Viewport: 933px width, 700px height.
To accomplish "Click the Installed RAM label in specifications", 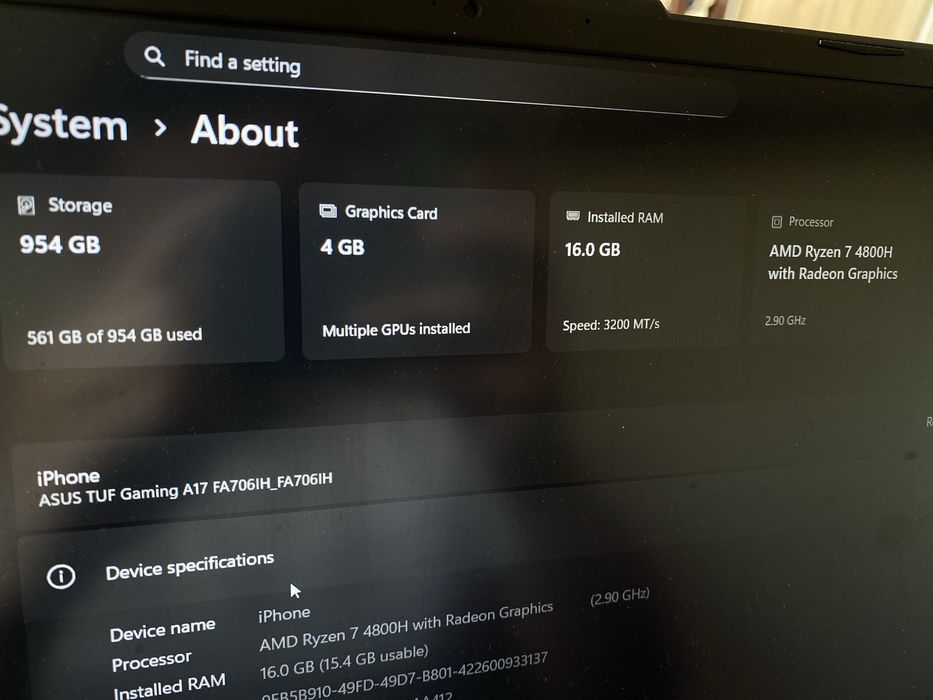I will (x=170, y=686).
